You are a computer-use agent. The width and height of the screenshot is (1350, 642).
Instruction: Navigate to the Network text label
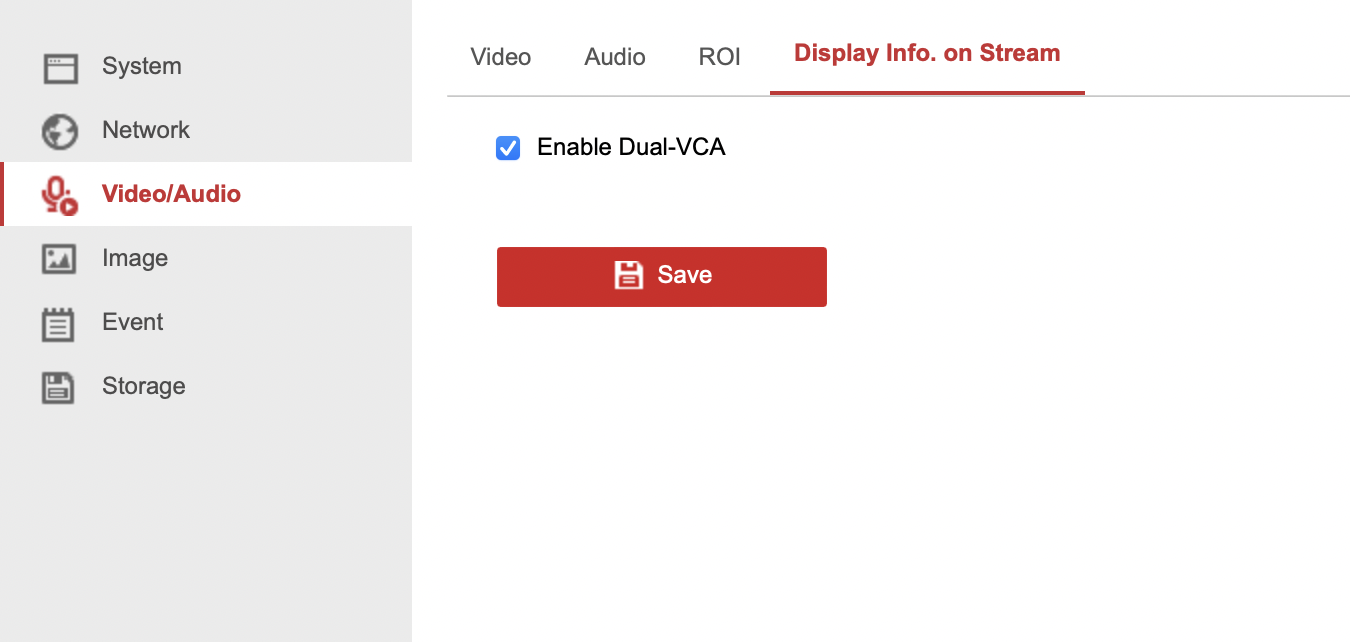[146, 130]
